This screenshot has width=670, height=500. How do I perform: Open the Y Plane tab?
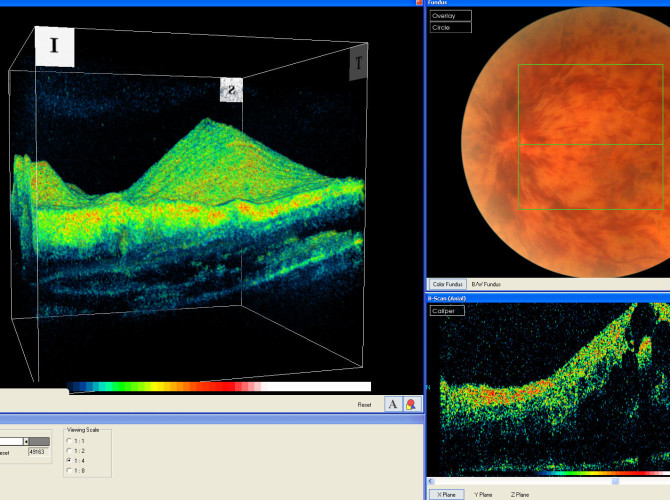click(x=483, y=494)
